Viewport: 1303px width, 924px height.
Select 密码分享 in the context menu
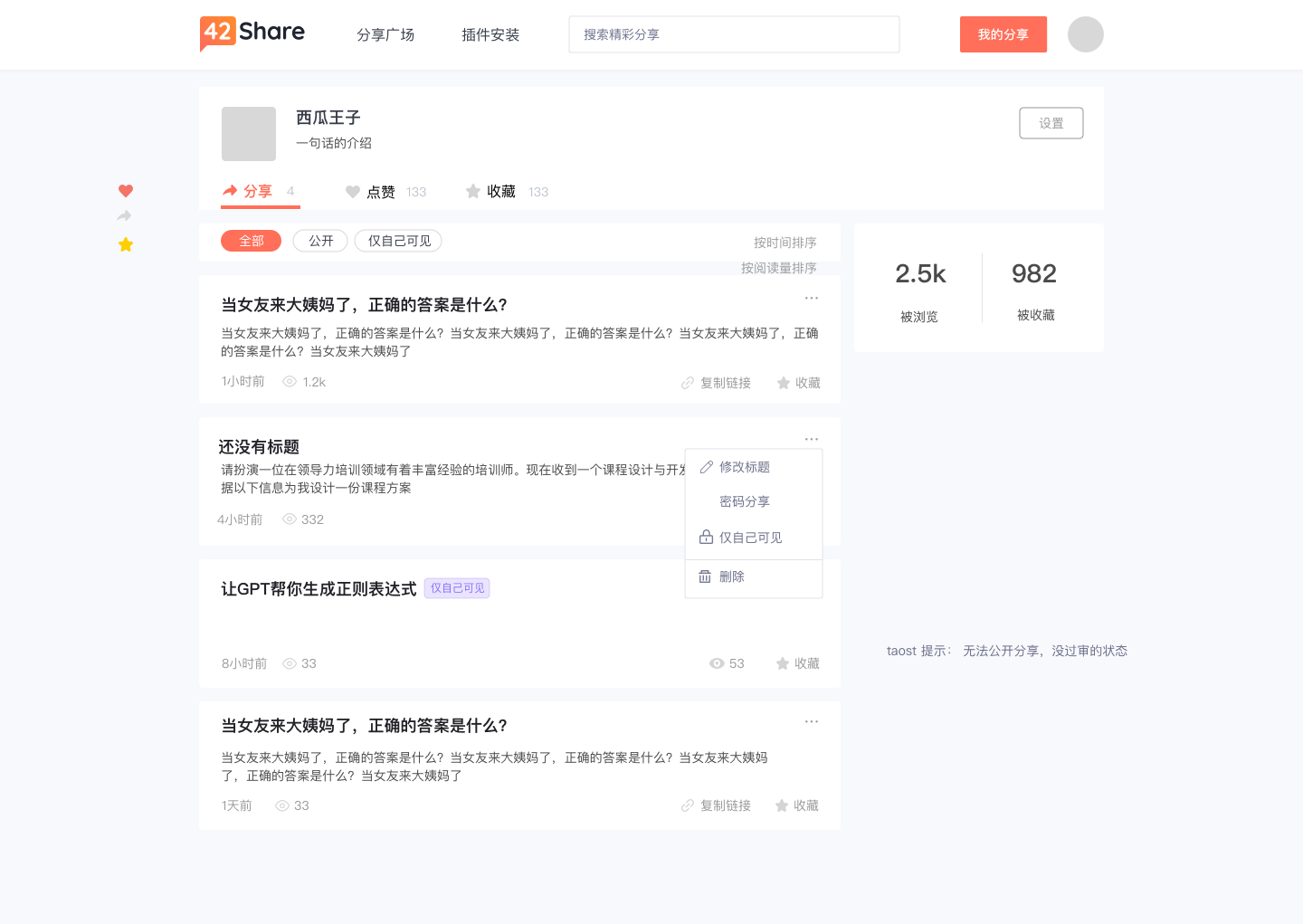pyautogui.click(x=754, y=501)
